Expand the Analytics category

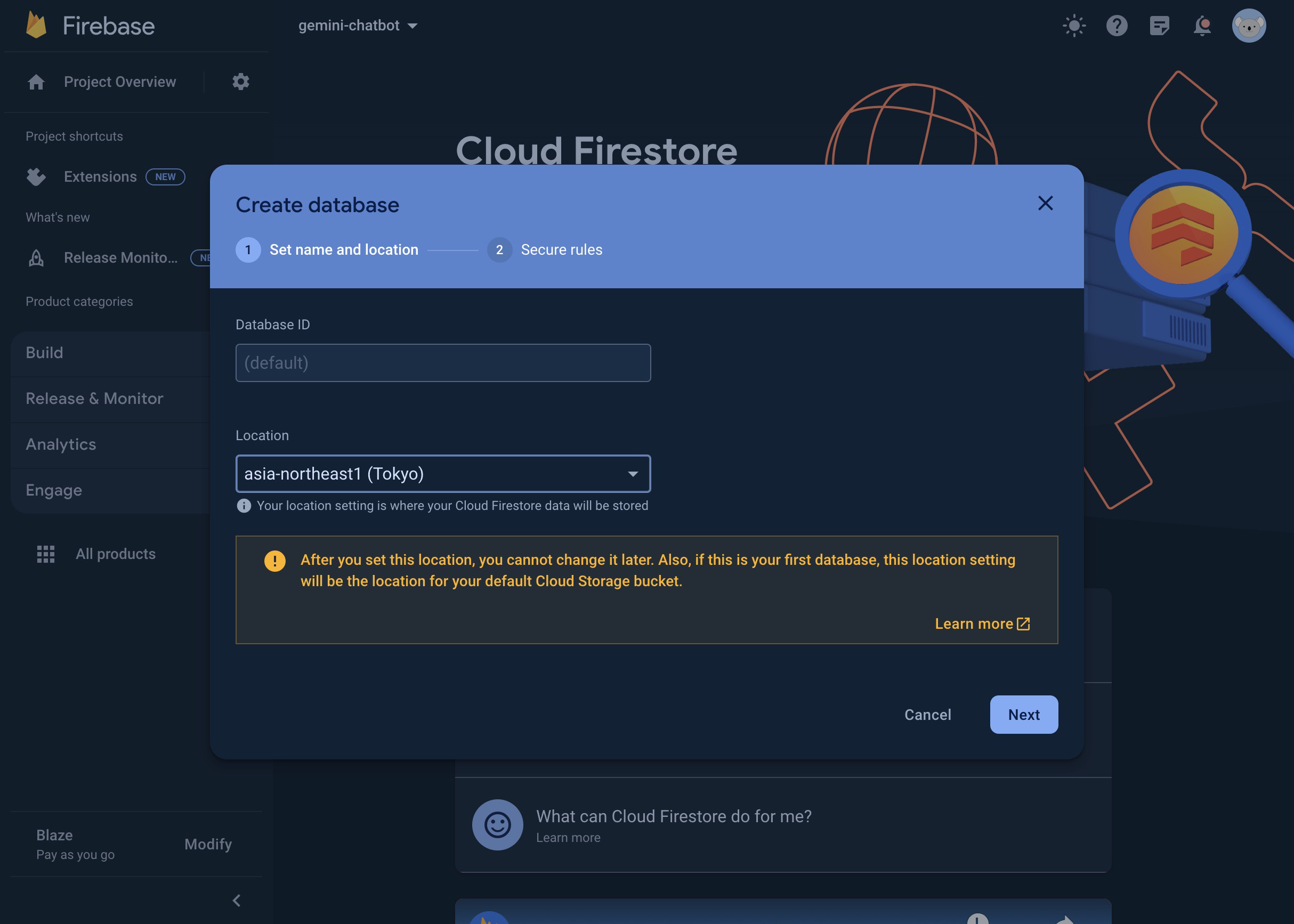[x=111, y=444]
